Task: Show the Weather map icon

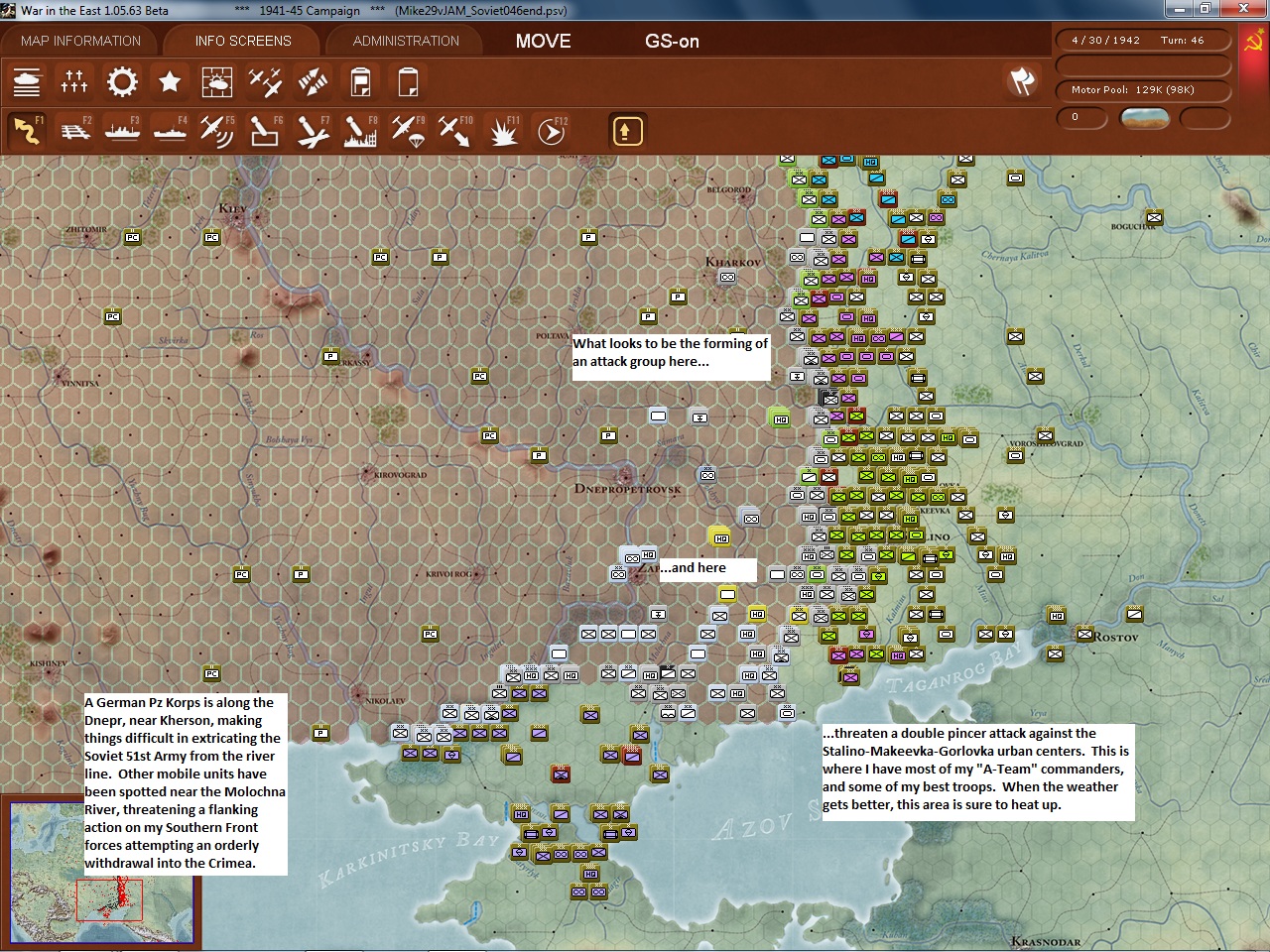Action: click(217, 81)
